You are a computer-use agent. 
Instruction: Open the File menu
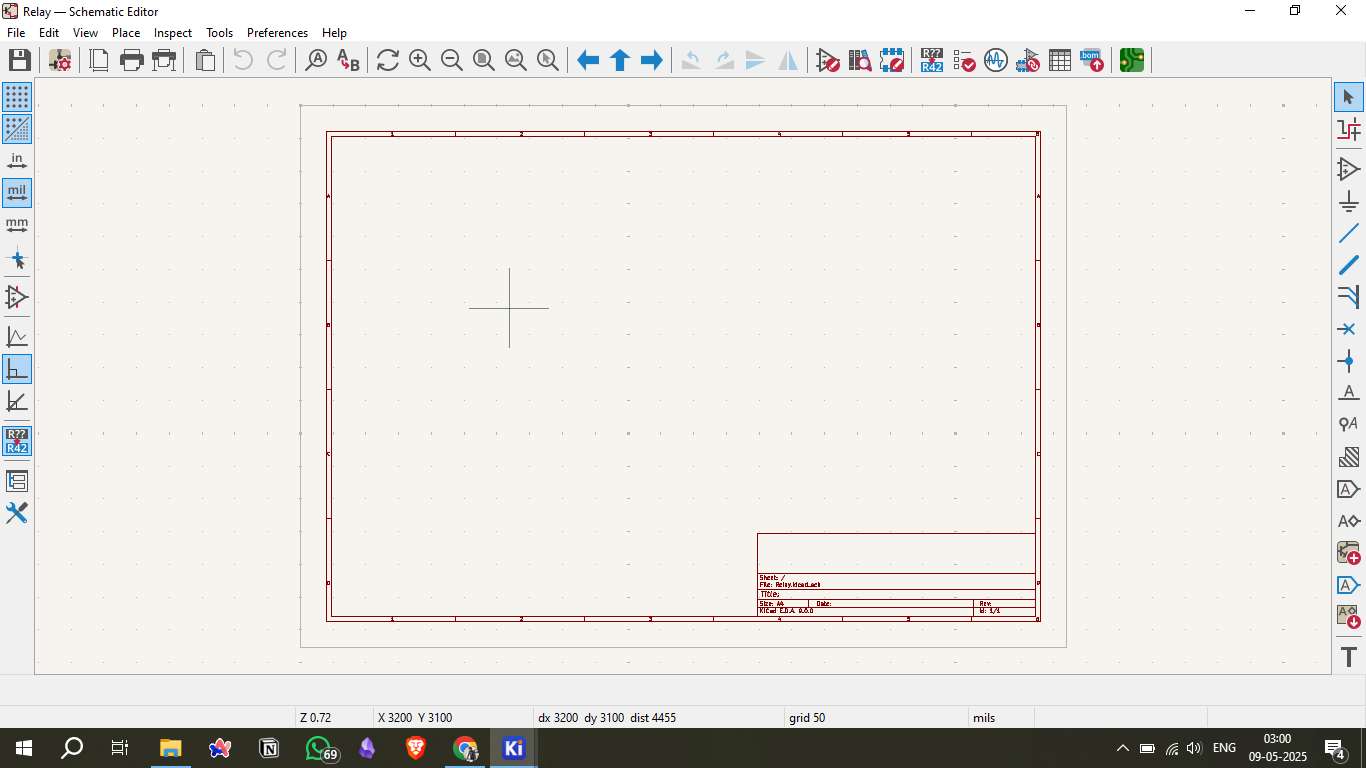[x=16, y=33]
